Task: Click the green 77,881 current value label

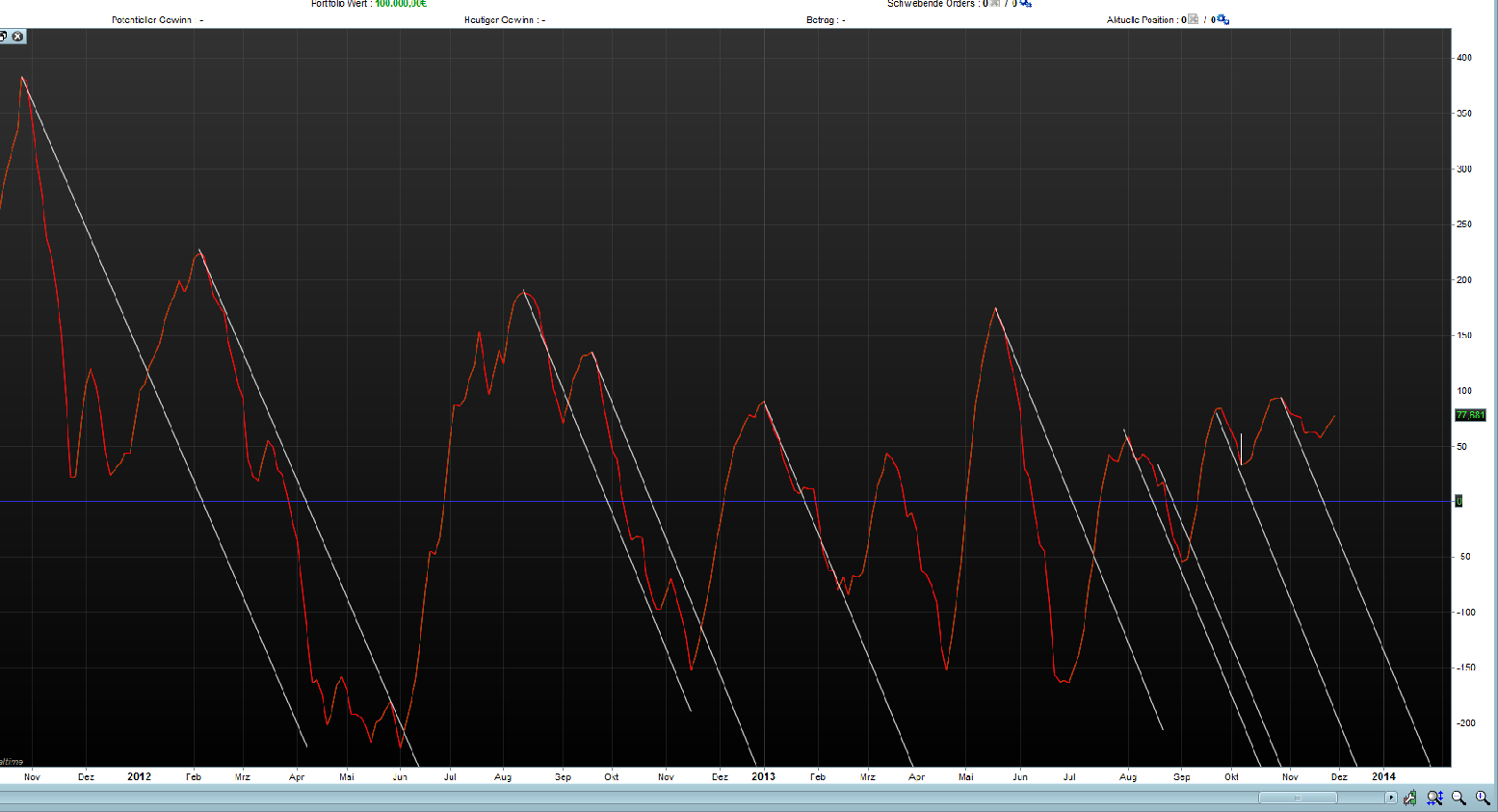Action: pos(1470,415)
